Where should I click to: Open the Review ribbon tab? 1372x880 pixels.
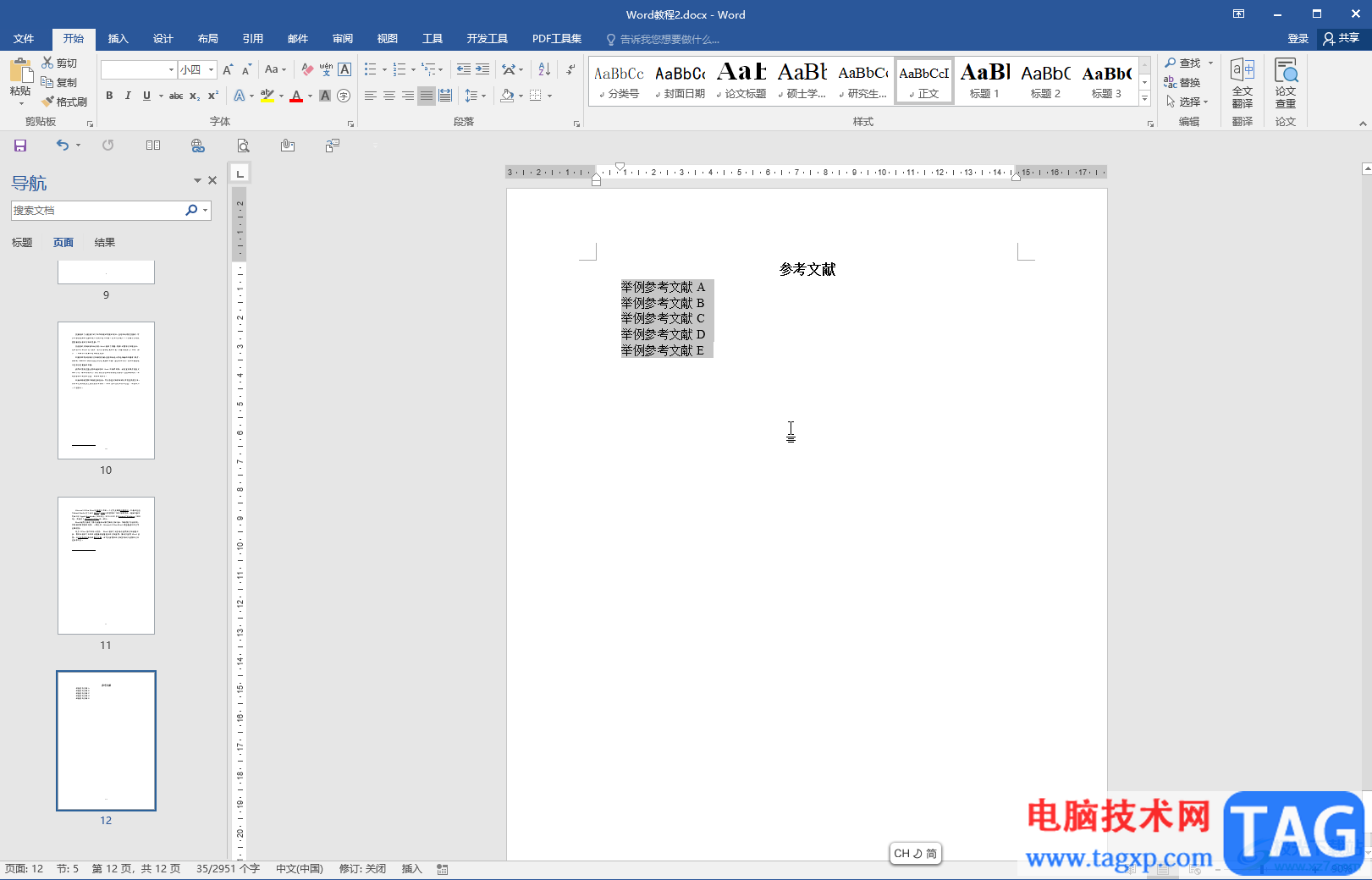(x=343, y=39)
